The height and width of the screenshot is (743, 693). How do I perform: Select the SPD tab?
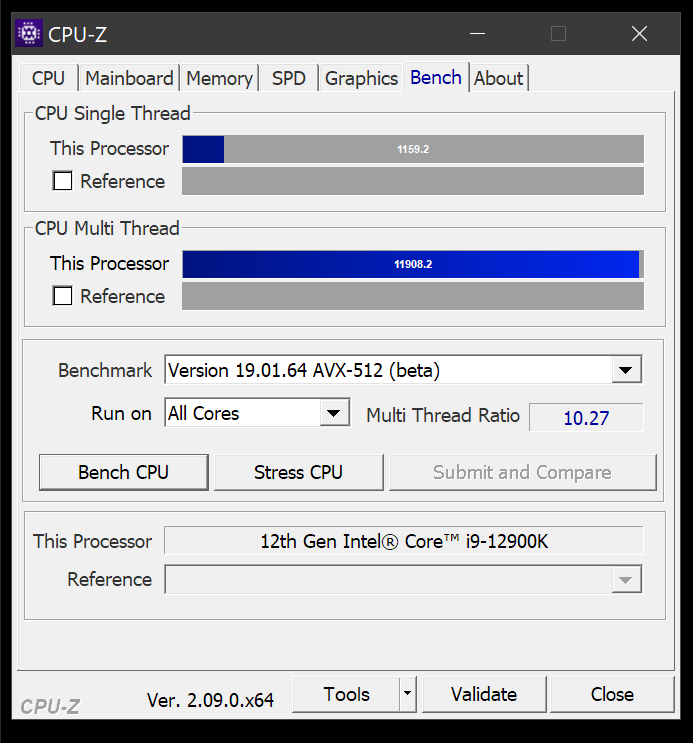click(x=289, y=78)
